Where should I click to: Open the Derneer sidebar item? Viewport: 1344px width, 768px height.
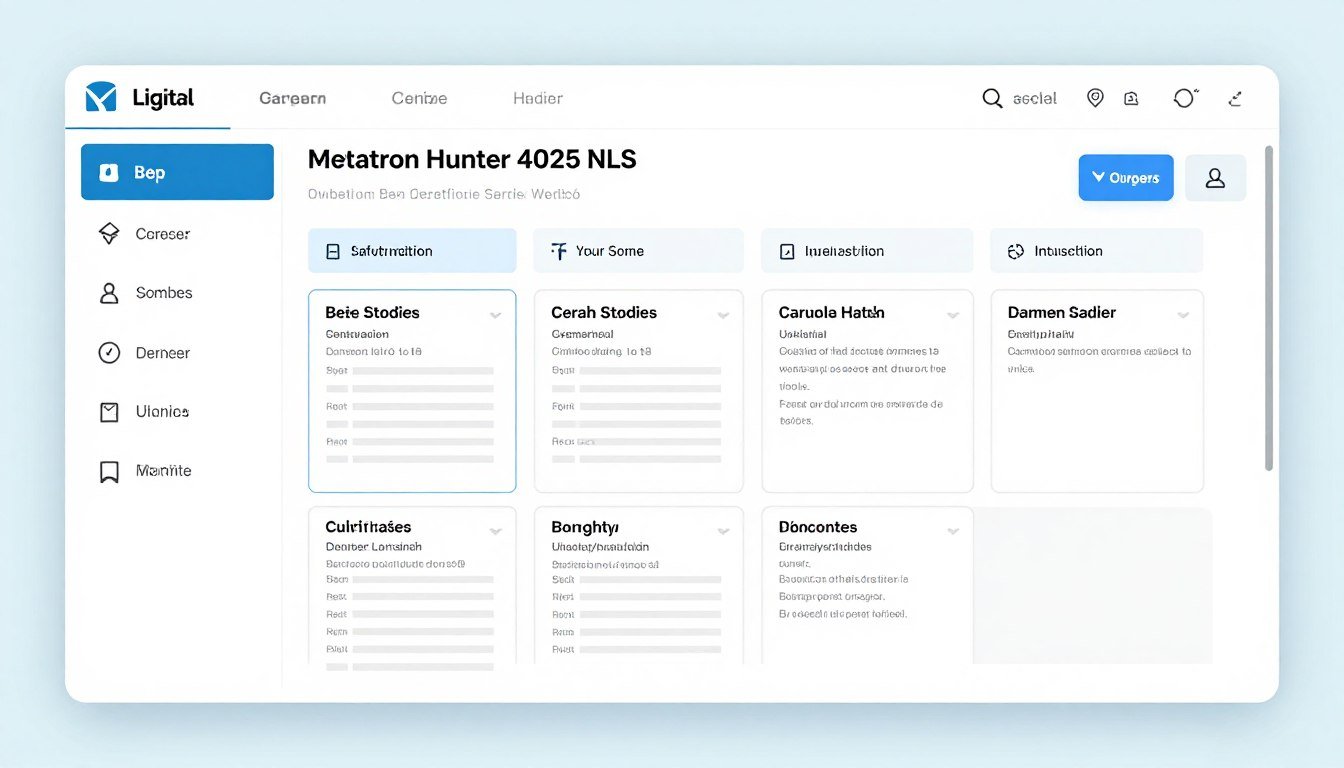pos(177,352)
